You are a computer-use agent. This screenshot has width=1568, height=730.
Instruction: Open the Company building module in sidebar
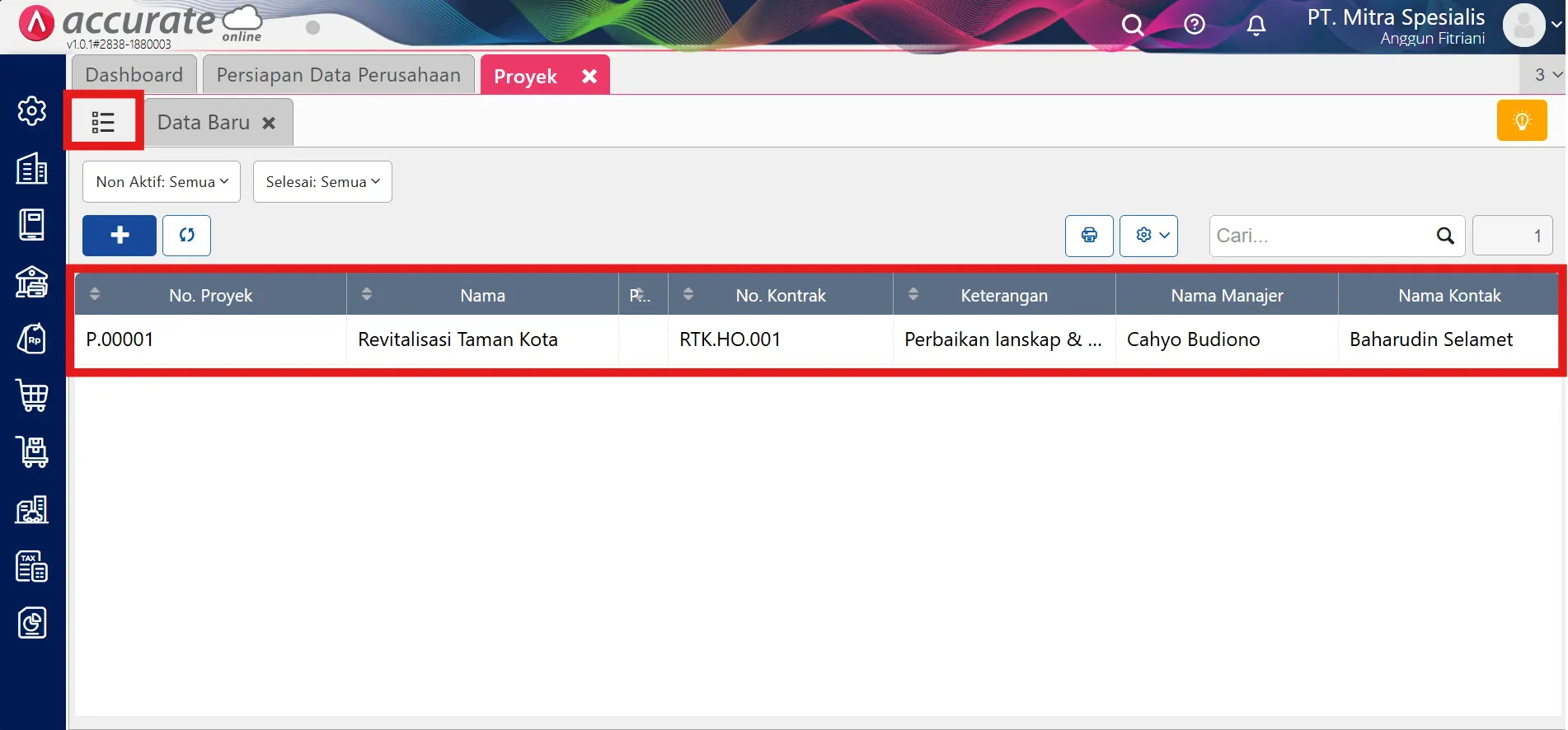[32, 168]
